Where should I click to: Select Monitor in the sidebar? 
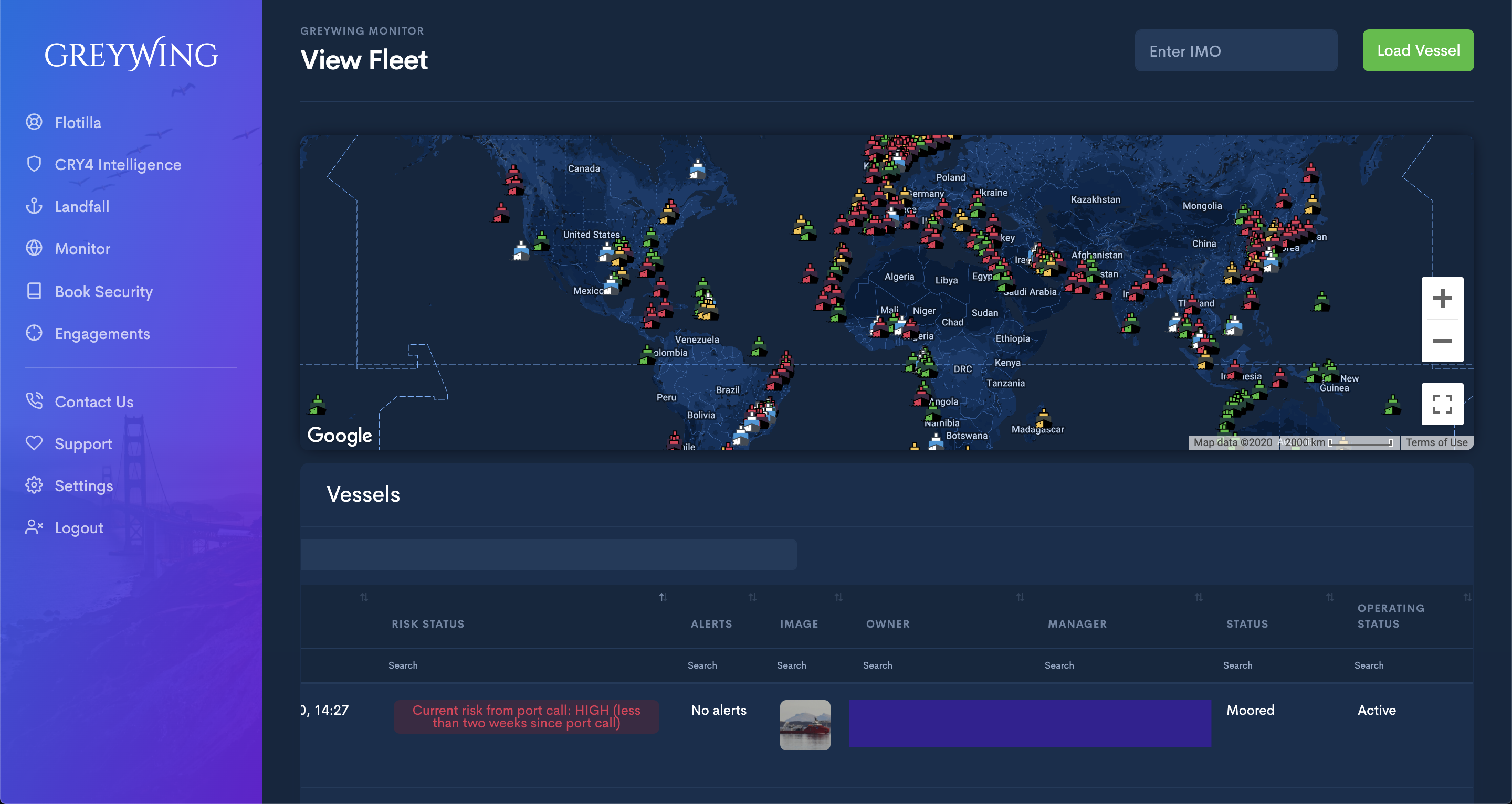click(83, 249)
